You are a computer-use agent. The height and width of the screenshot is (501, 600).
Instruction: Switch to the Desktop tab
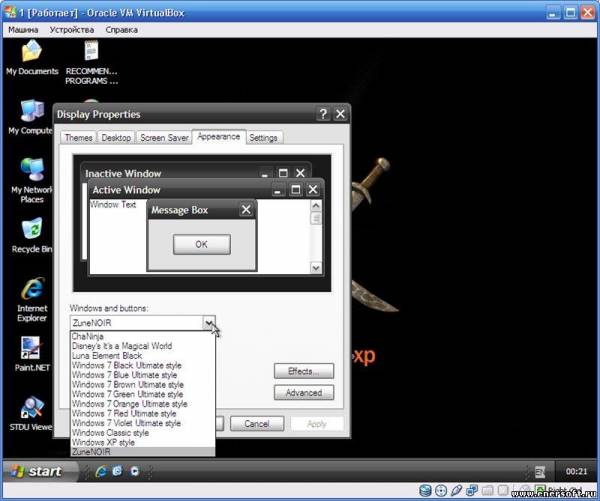[x=116, y=137]
